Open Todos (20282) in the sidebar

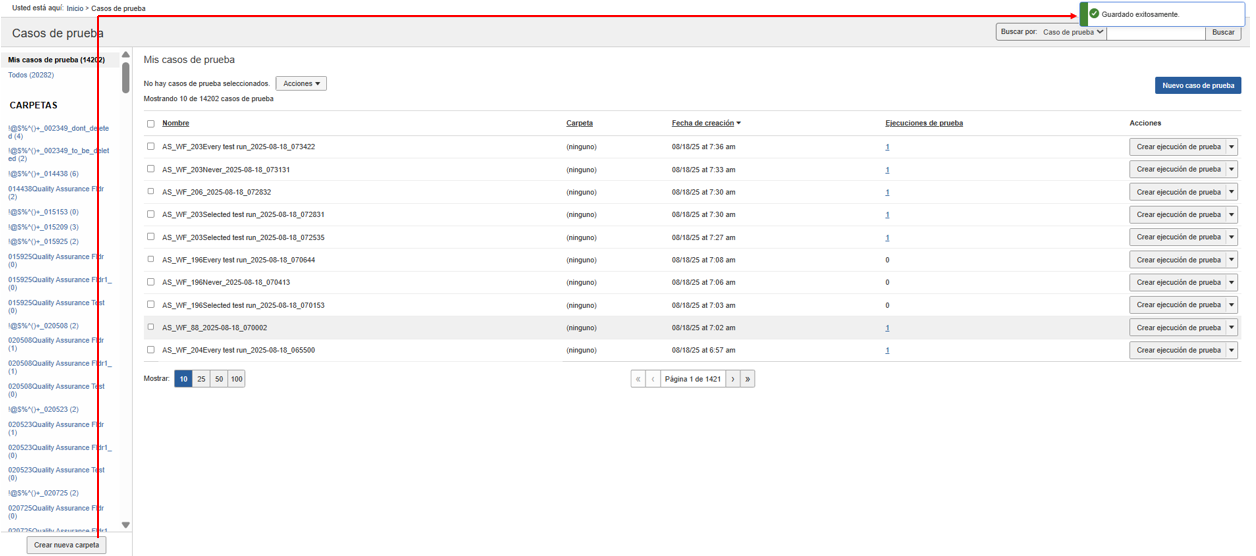tap(31, 75)
